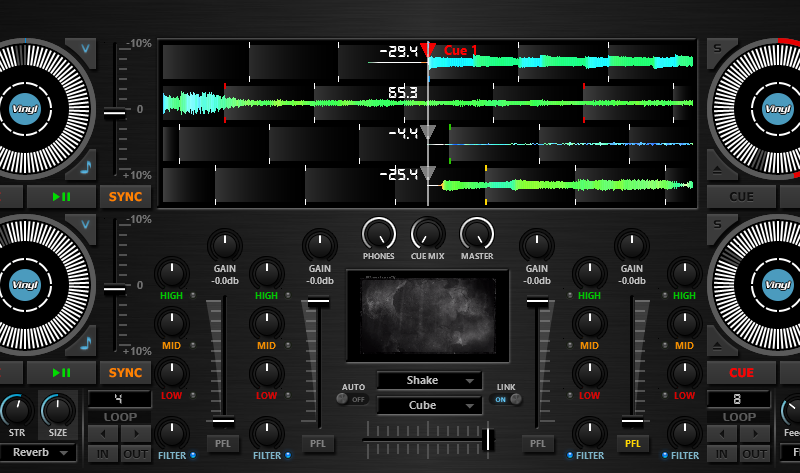Click the LOW EQ knob of third channel
The height and width of the screenshot is (473, 800).
tap(589, 374)
